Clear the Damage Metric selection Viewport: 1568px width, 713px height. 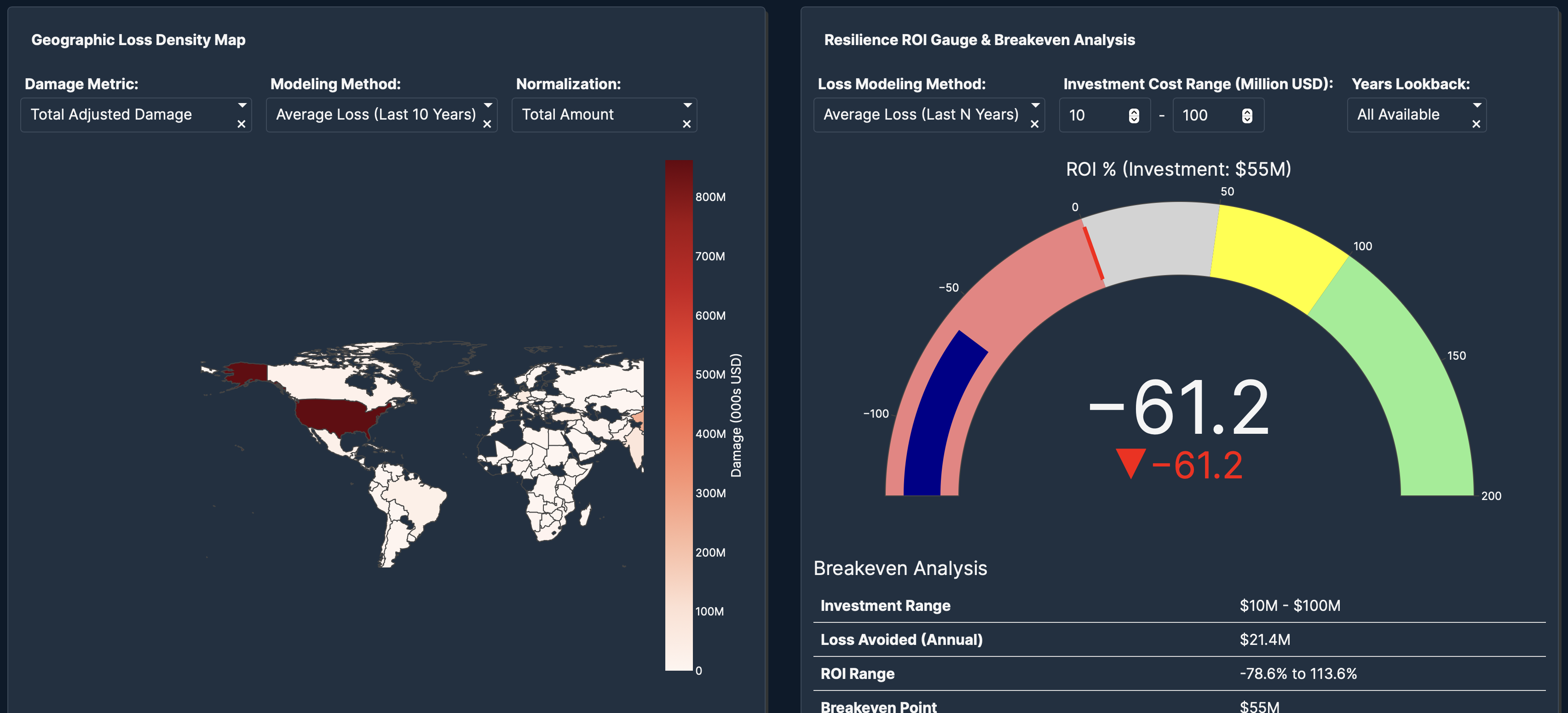pos(241,124)
